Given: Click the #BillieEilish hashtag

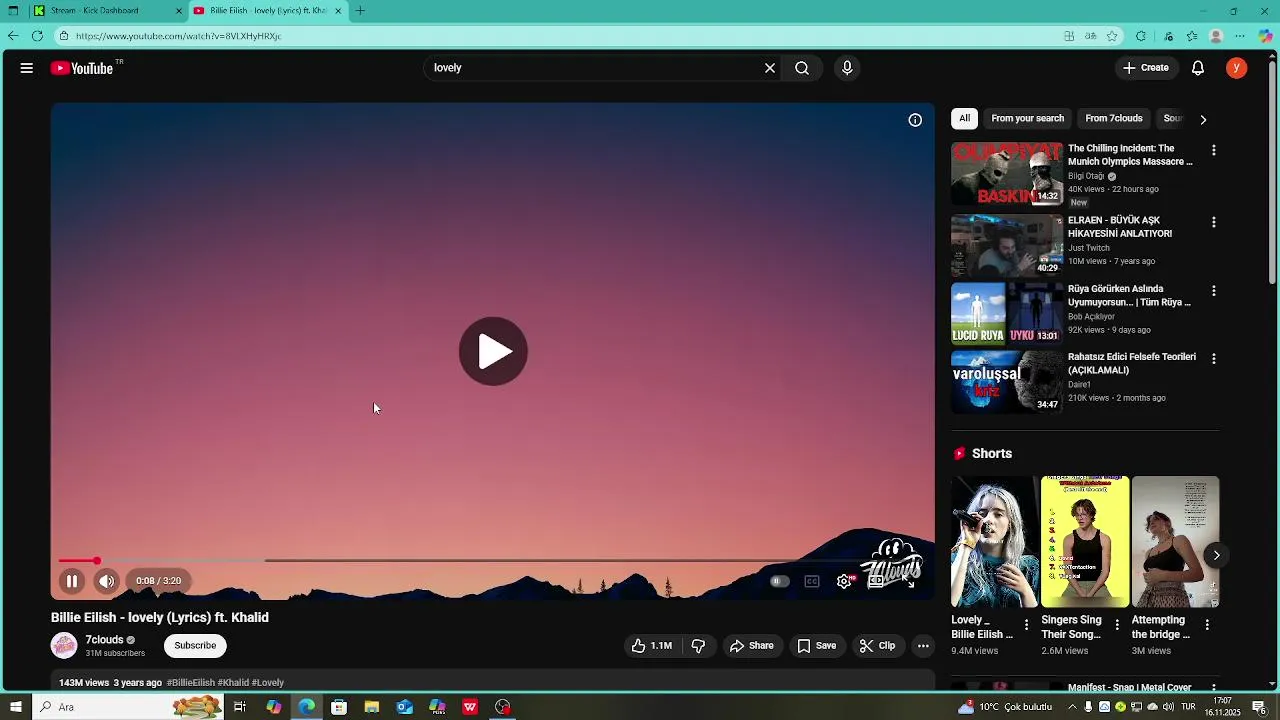Looking at the screenshot, I should (190, 683).
